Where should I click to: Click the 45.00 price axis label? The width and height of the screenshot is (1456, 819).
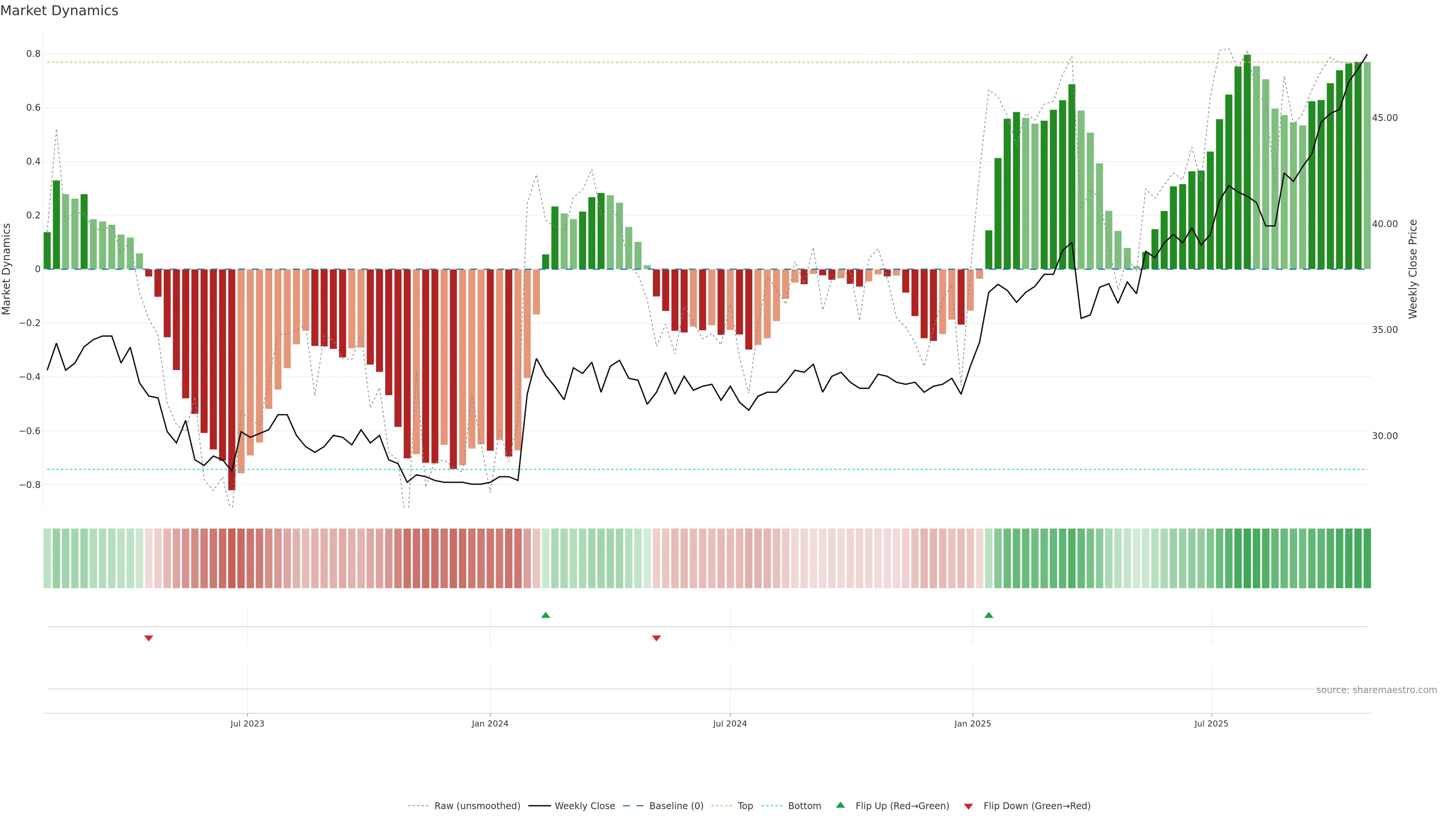click(x=1384, y=118)
